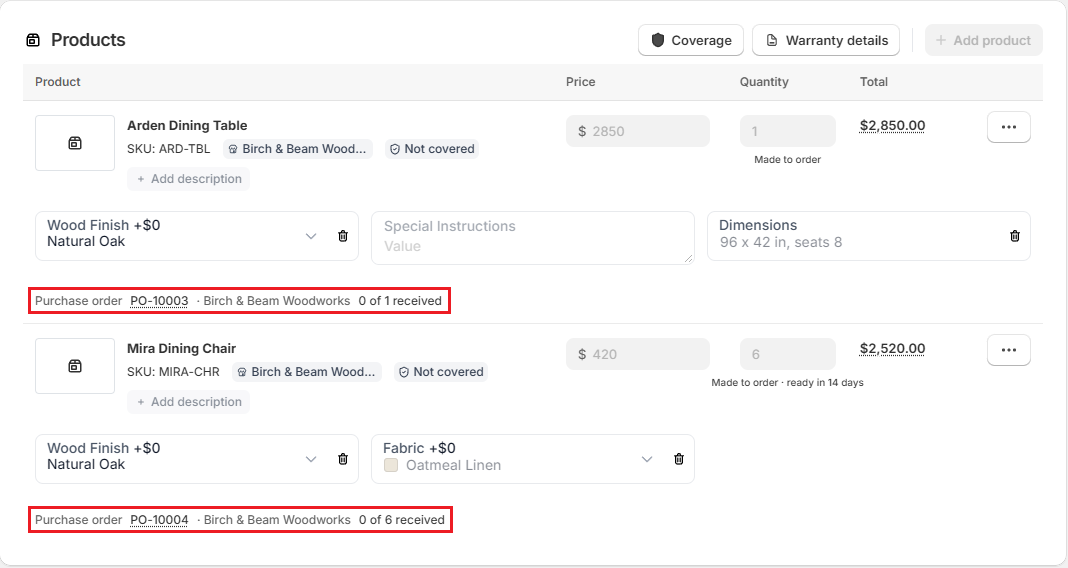Click the Add product button
Image resolution: width=1068 pixels, height=568 pixels.
(x=984, y=40)
